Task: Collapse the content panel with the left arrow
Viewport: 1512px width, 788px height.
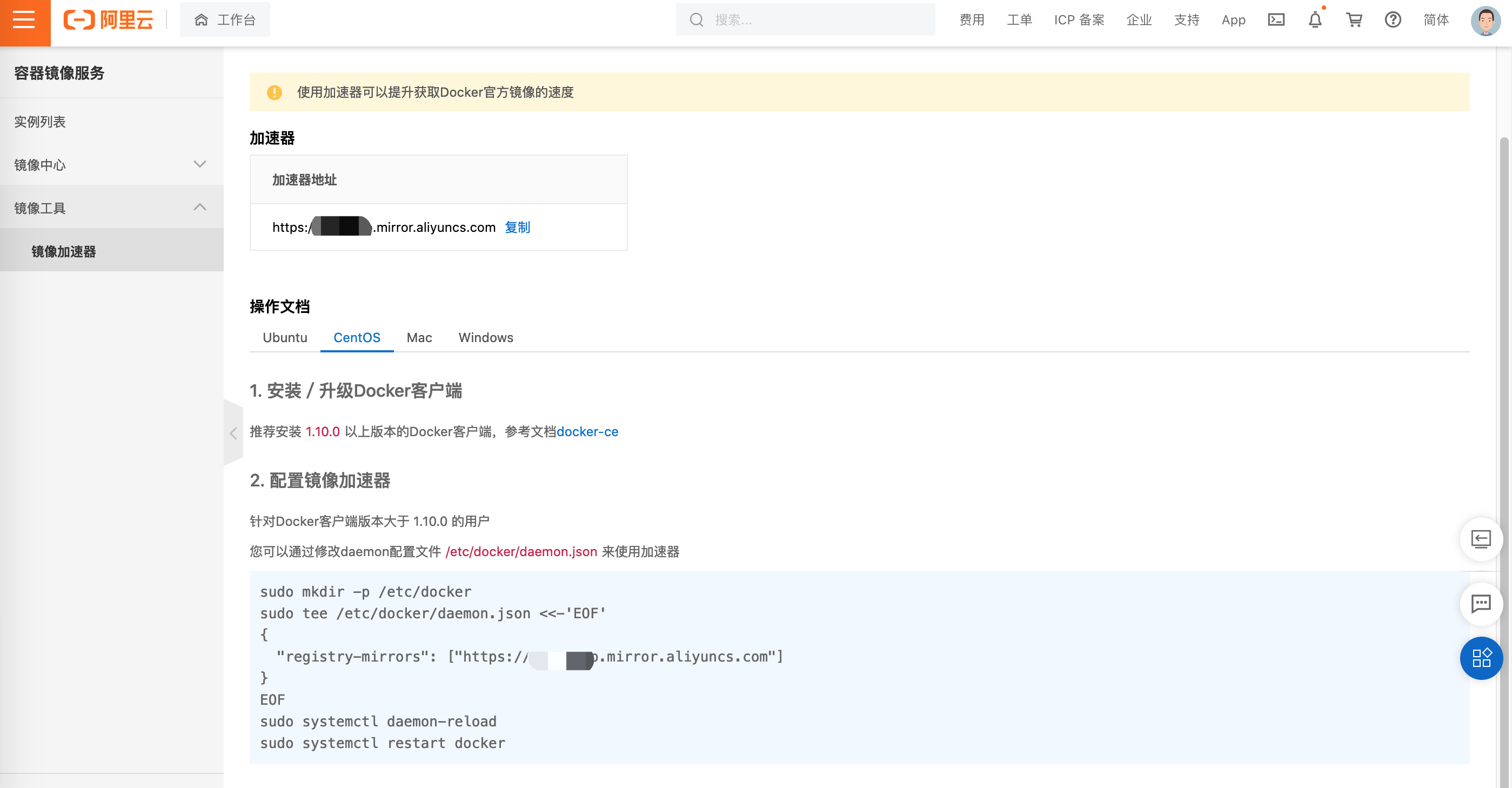Action: pyautogui.click(x=233, y=433)
